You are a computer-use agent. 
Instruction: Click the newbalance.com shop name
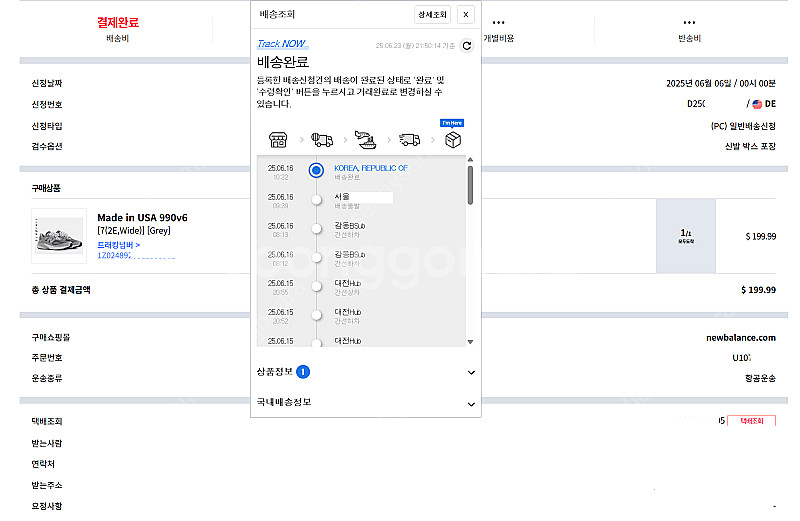pyautogui.click(x=741, y=338)
